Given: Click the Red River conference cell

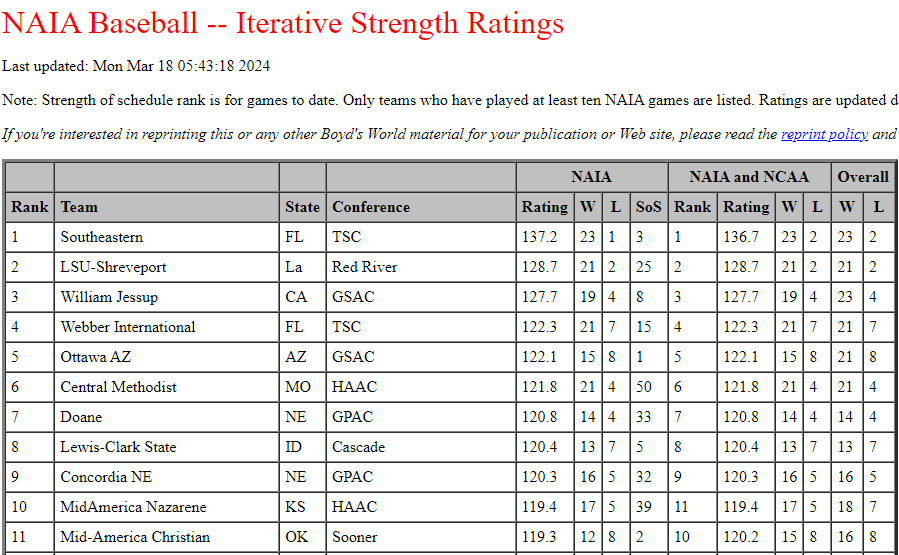Looking at the screenshot, I should pos(365,267).
